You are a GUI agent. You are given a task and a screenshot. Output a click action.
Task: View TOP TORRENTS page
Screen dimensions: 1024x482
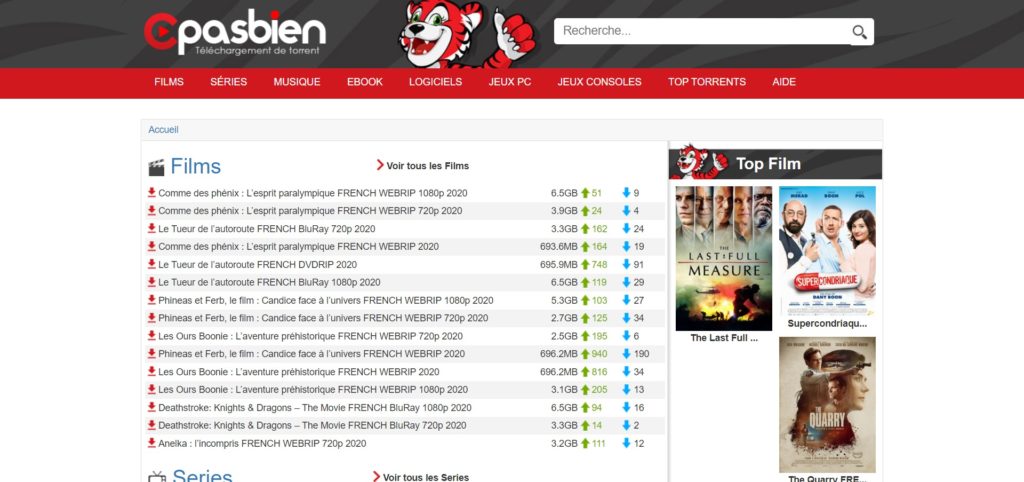[x=707, y=82]
